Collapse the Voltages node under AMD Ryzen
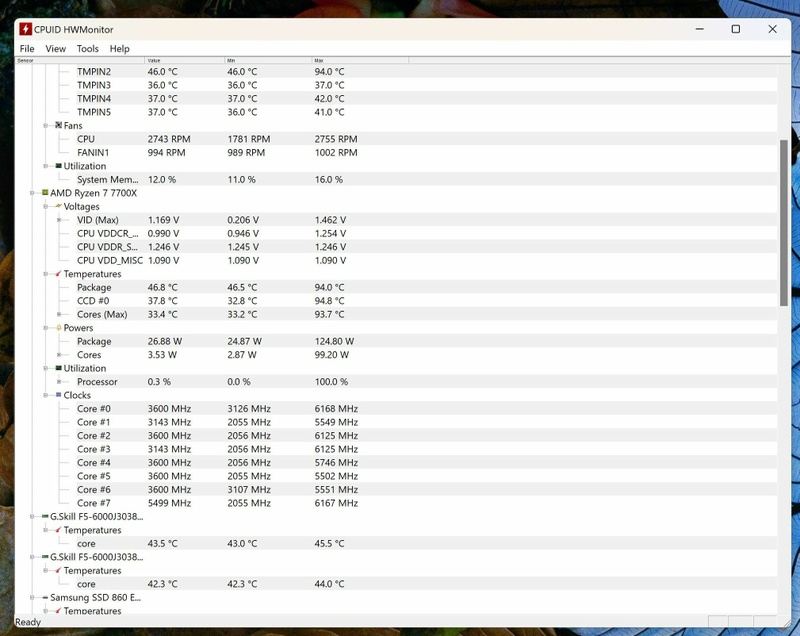Image resolution: width=800 pixels, height=636 pixels. coord(45,206)
